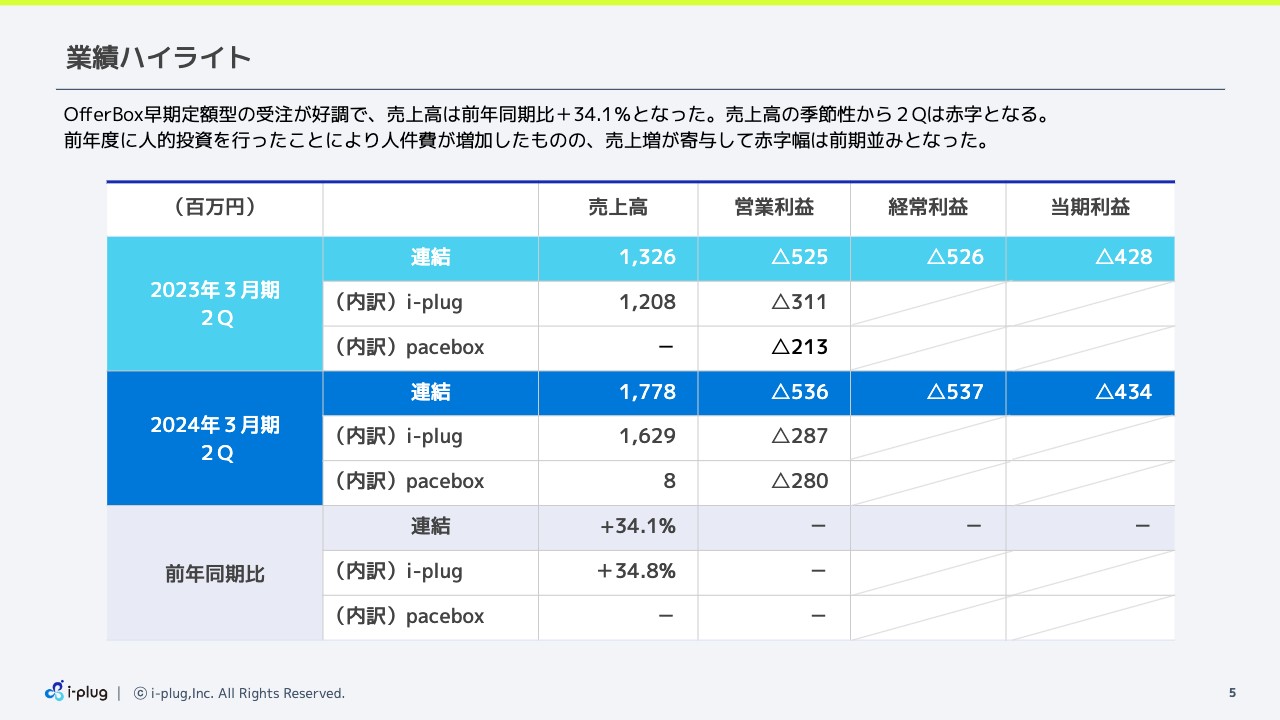
Task: Select the 業績ハイライト slide title
Action: [156, 58]
